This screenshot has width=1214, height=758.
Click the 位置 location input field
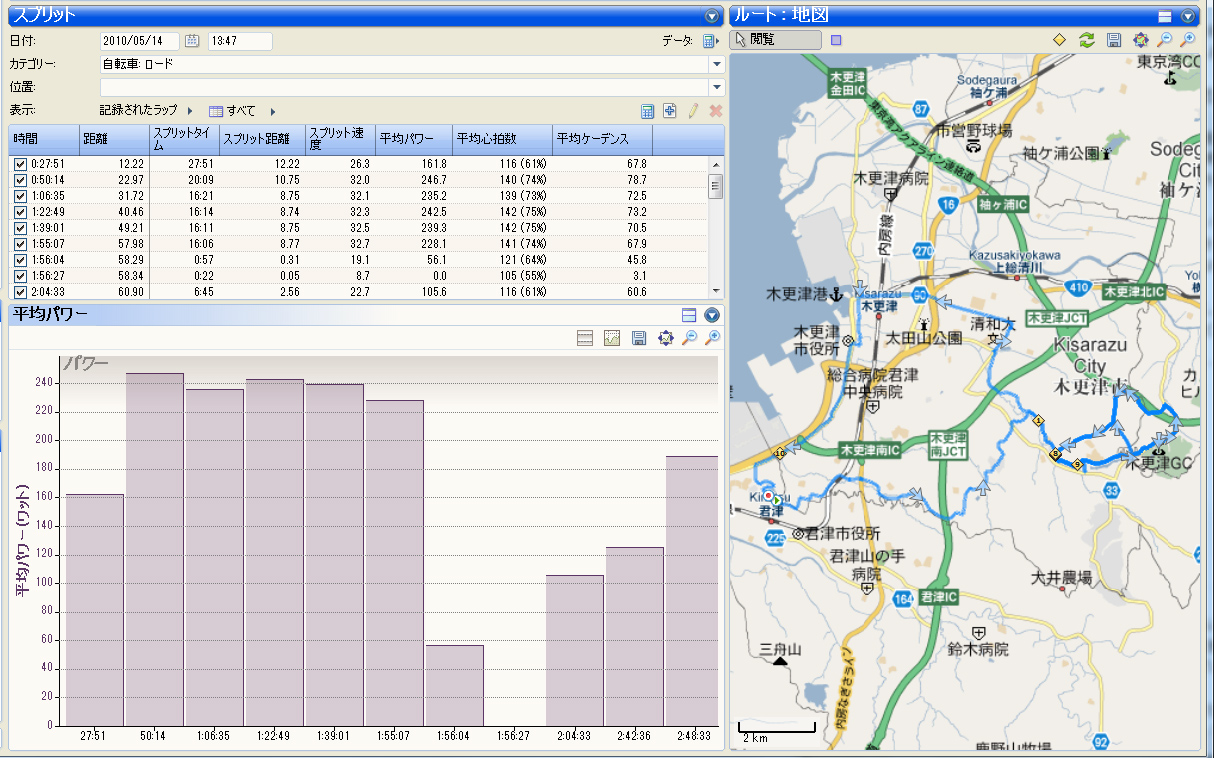pos(404,88)
